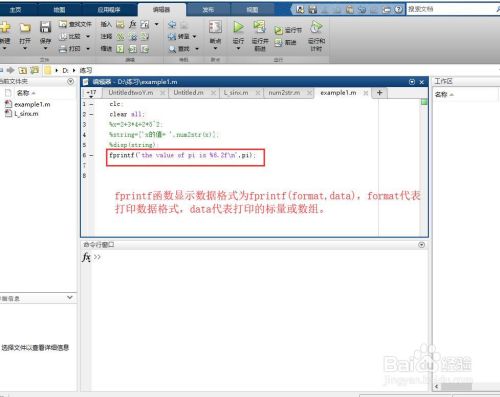Click the Run and Time (运行和计时) icon
The image size is (500, 397).
tap(316, 27)
